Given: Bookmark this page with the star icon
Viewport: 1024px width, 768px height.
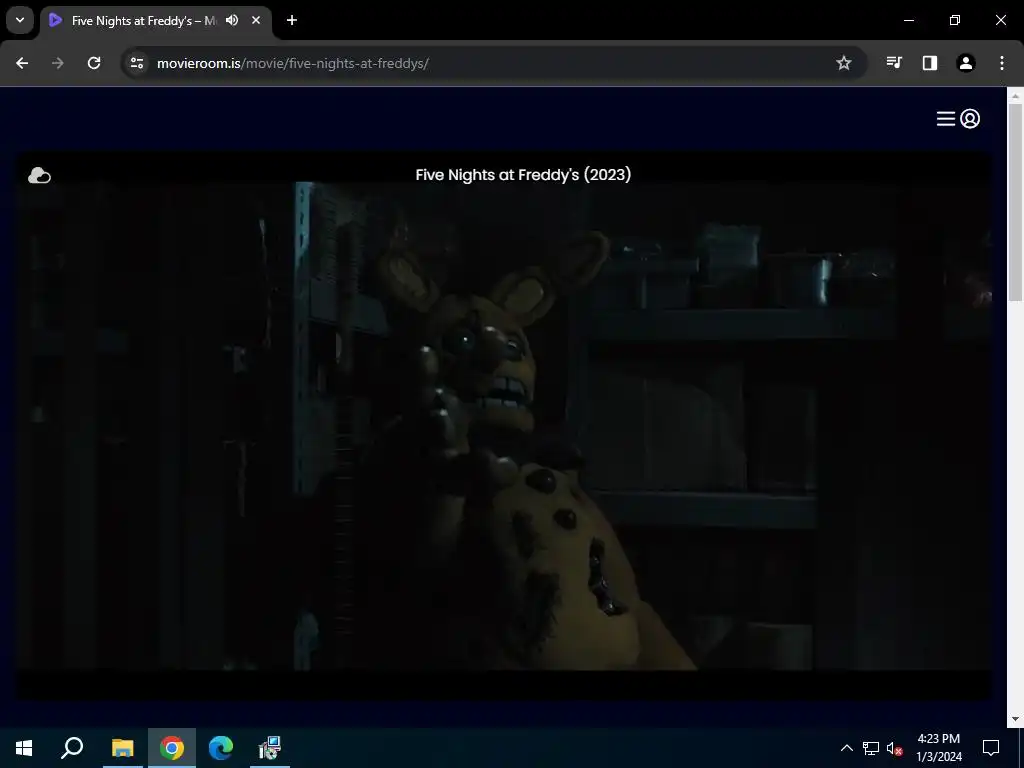Looking at the screenshot, I should pos(844,63).
